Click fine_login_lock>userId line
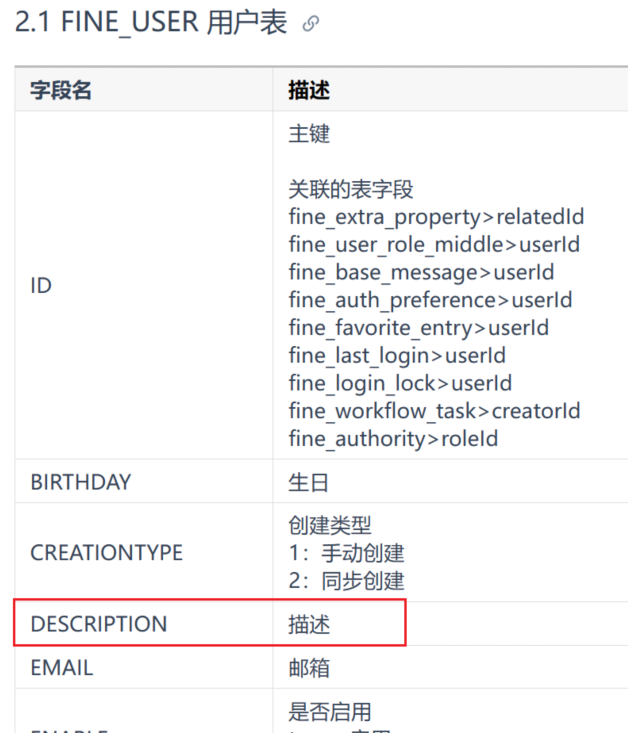628x733 pixels. click(x=400, y=383)
